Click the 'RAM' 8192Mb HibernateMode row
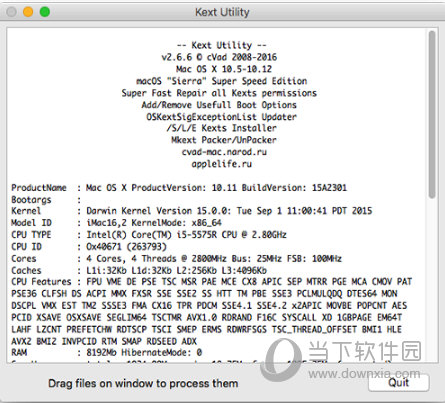 click(x=107, y=352)
